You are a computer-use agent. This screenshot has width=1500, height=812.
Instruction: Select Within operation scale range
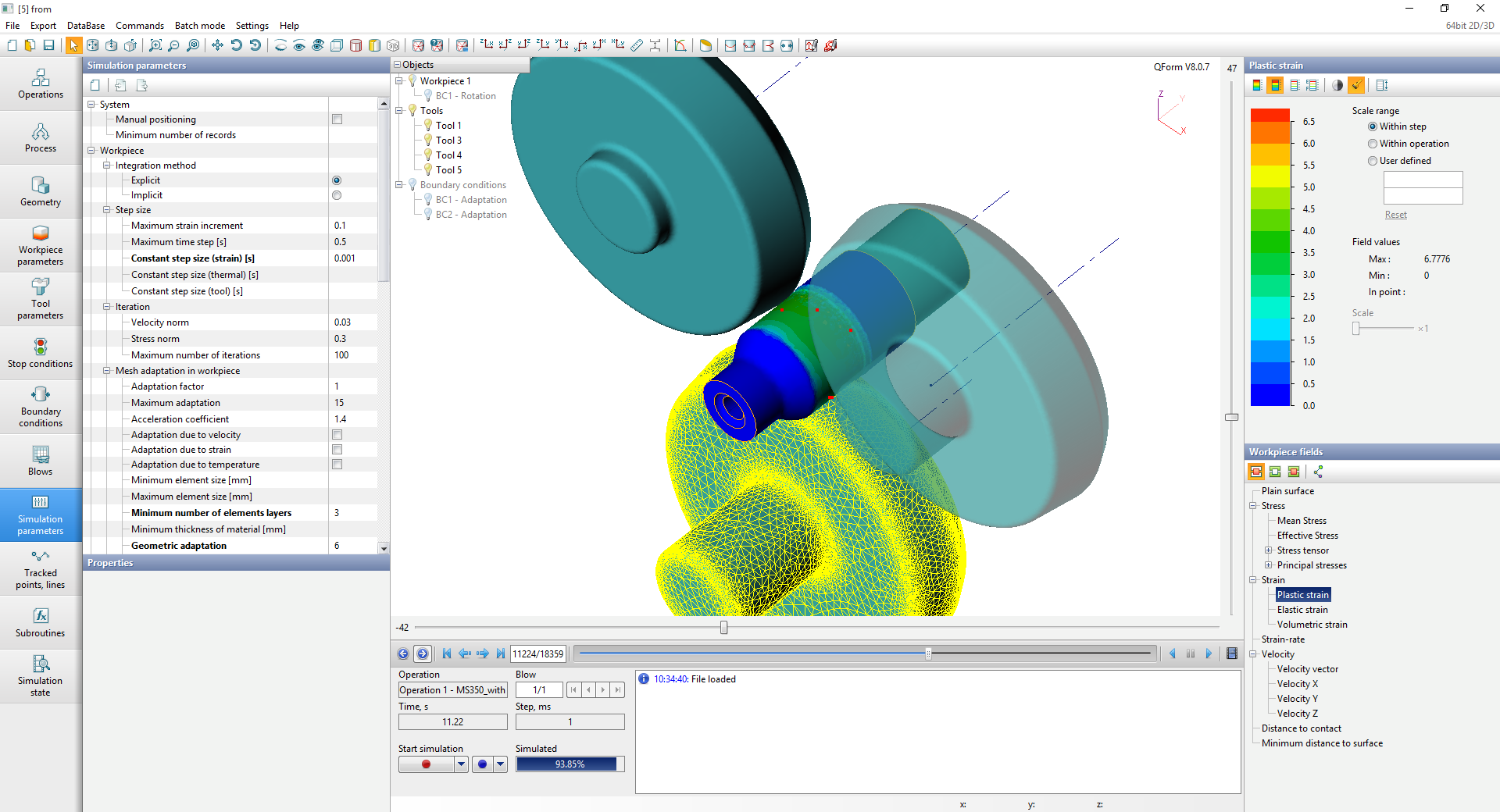click(x=1373, y=144)
